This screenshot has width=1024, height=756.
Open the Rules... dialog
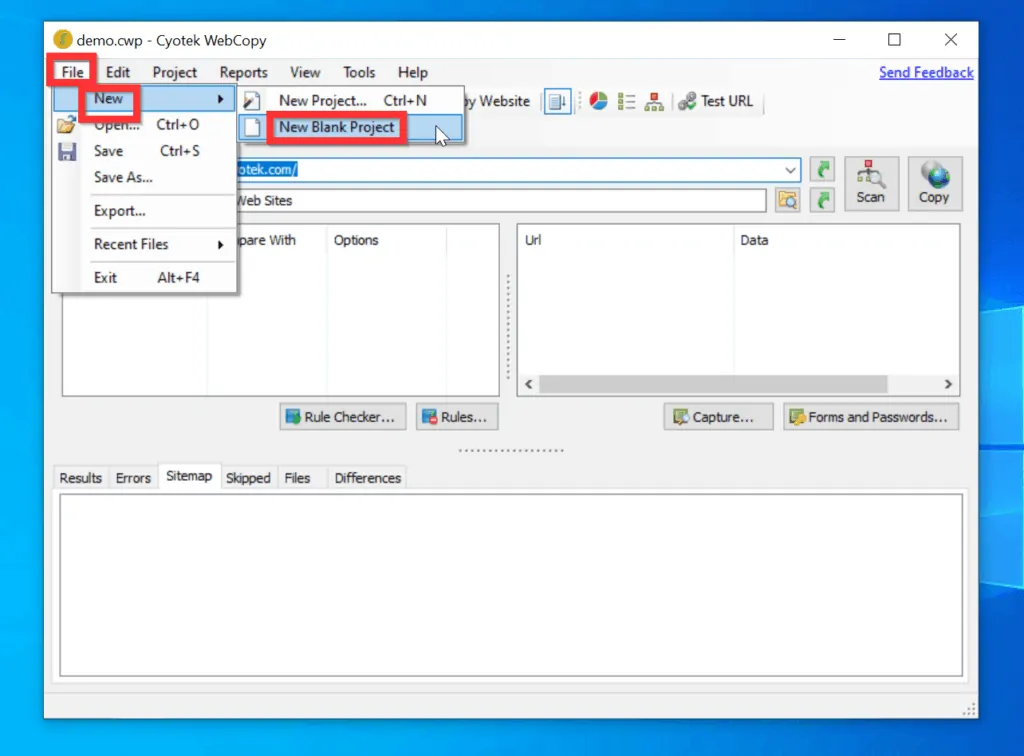[457, 417]
